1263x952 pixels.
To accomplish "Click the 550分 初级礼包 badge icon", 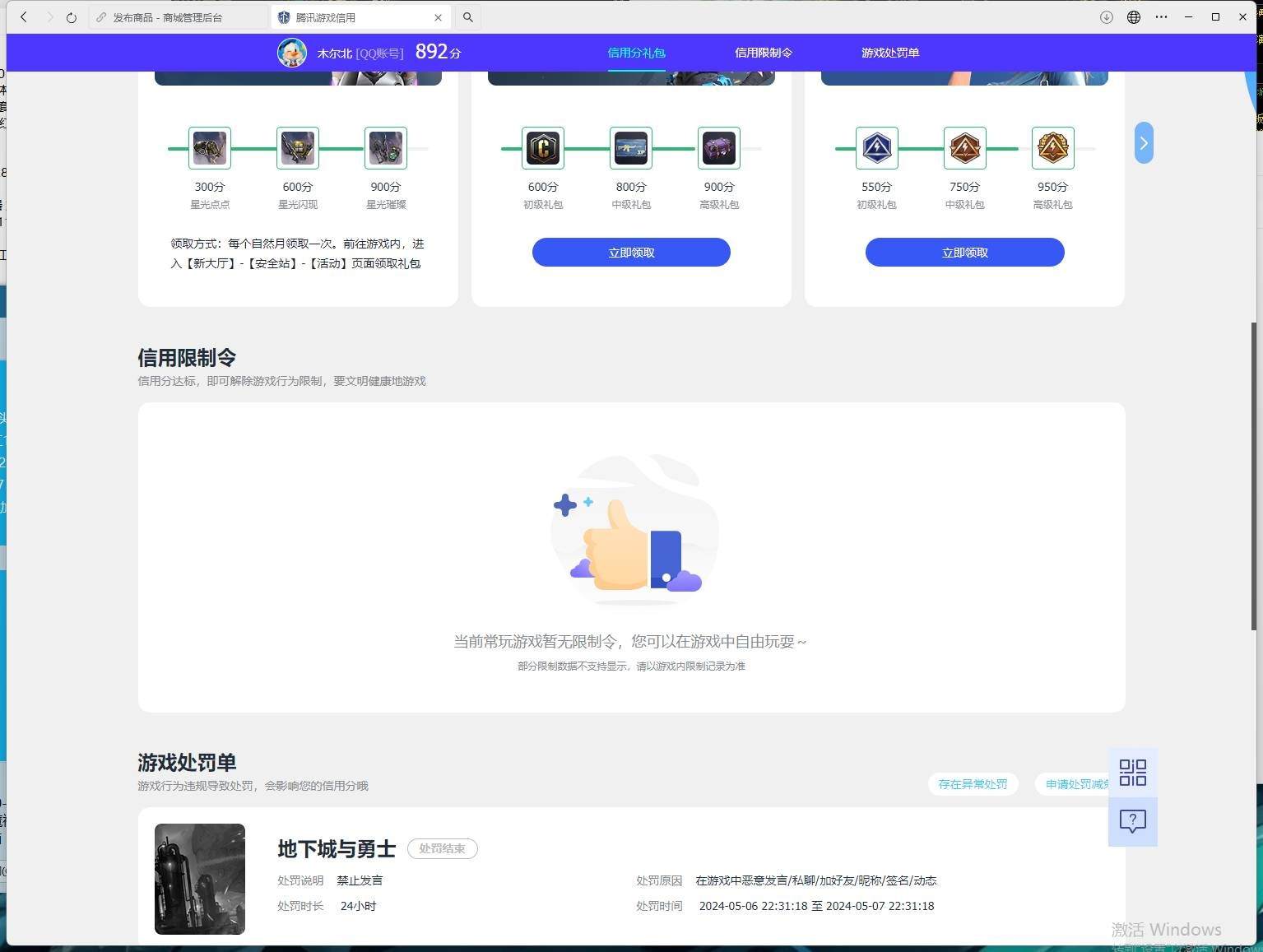I will coord(876,148).
